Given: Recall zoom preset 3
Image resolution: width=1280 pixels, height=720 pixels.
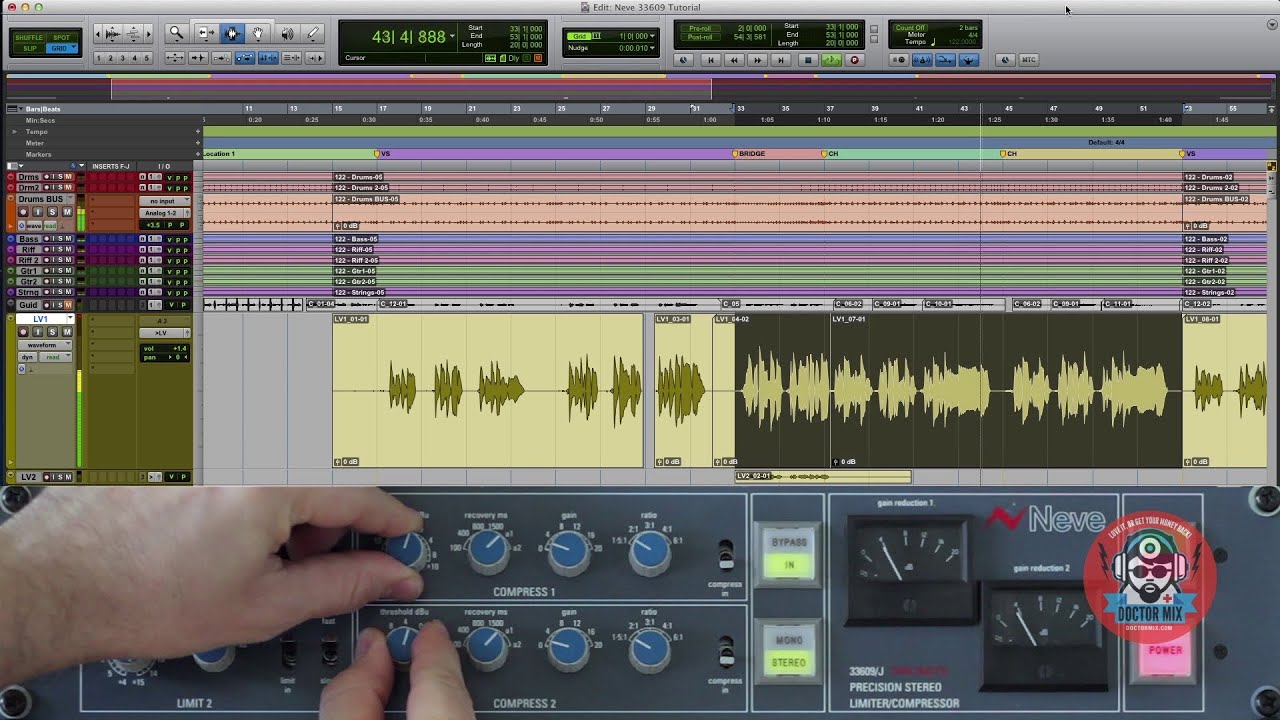Looking at the screenshot, I should (122, 58).
